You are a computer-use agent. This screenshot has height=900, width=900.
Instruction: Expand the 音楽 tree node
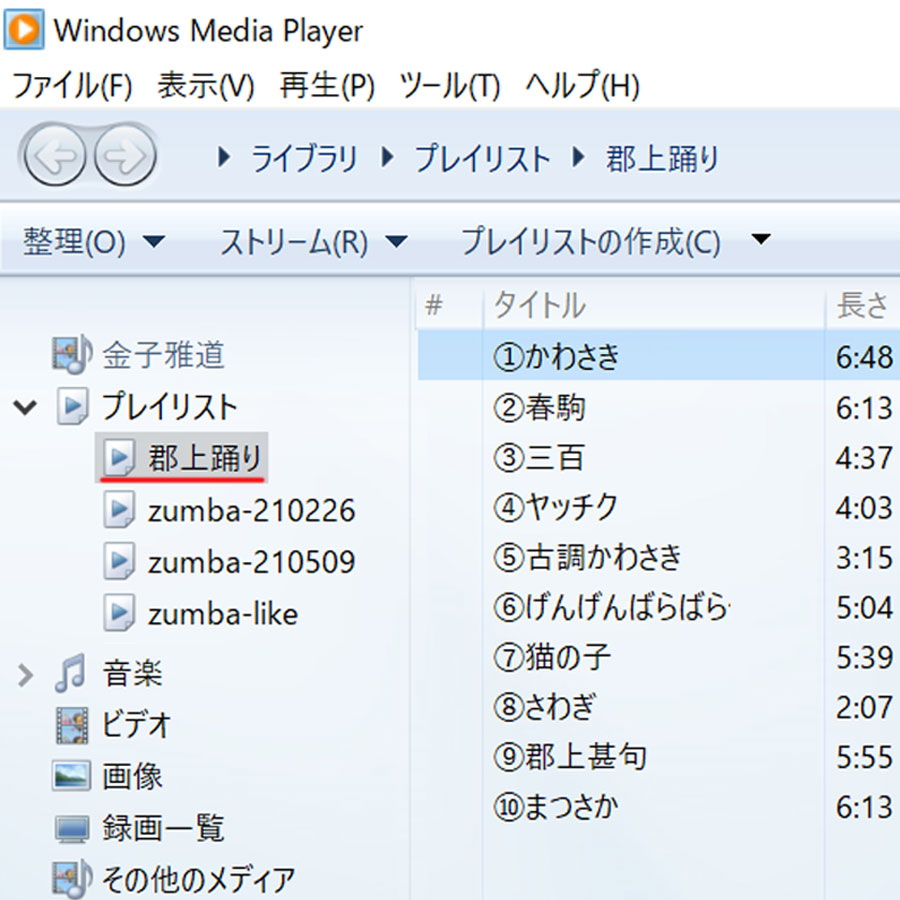click(25, 675)
